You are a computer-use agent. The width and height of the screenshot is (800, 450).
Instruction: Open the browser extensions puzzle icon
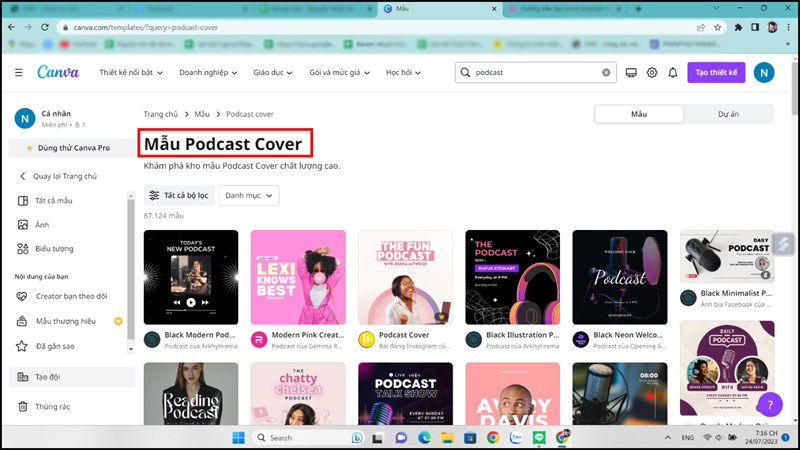(x=738, y=28)
